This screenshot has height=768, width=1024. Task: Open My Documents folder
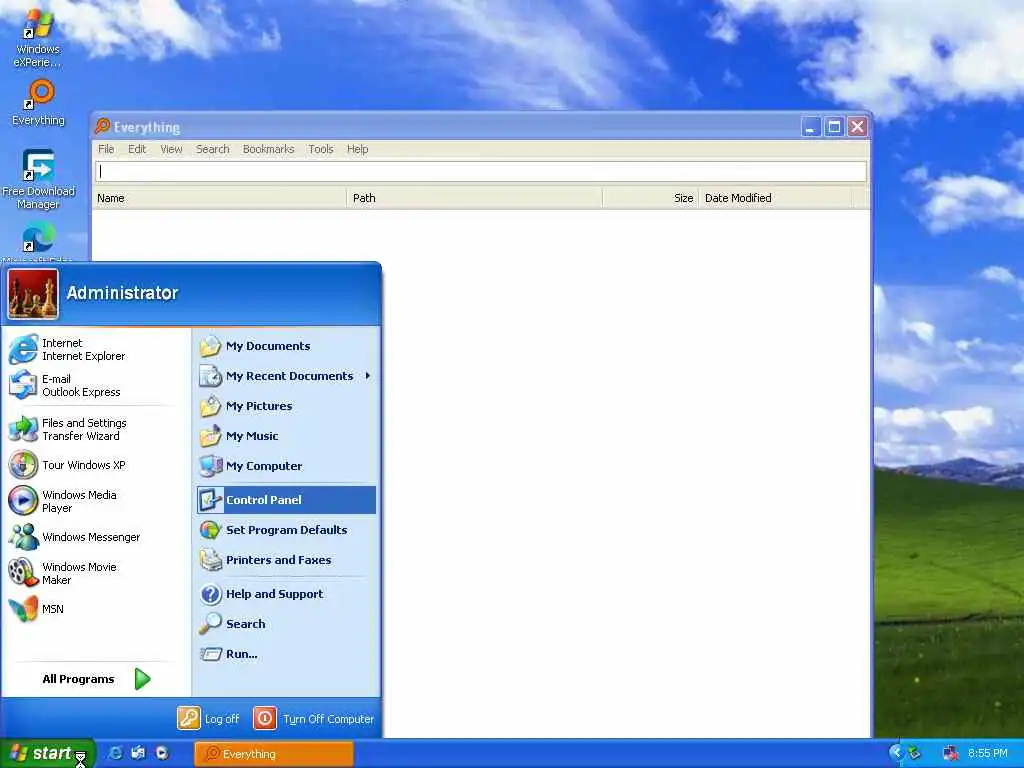coord(286,346)
